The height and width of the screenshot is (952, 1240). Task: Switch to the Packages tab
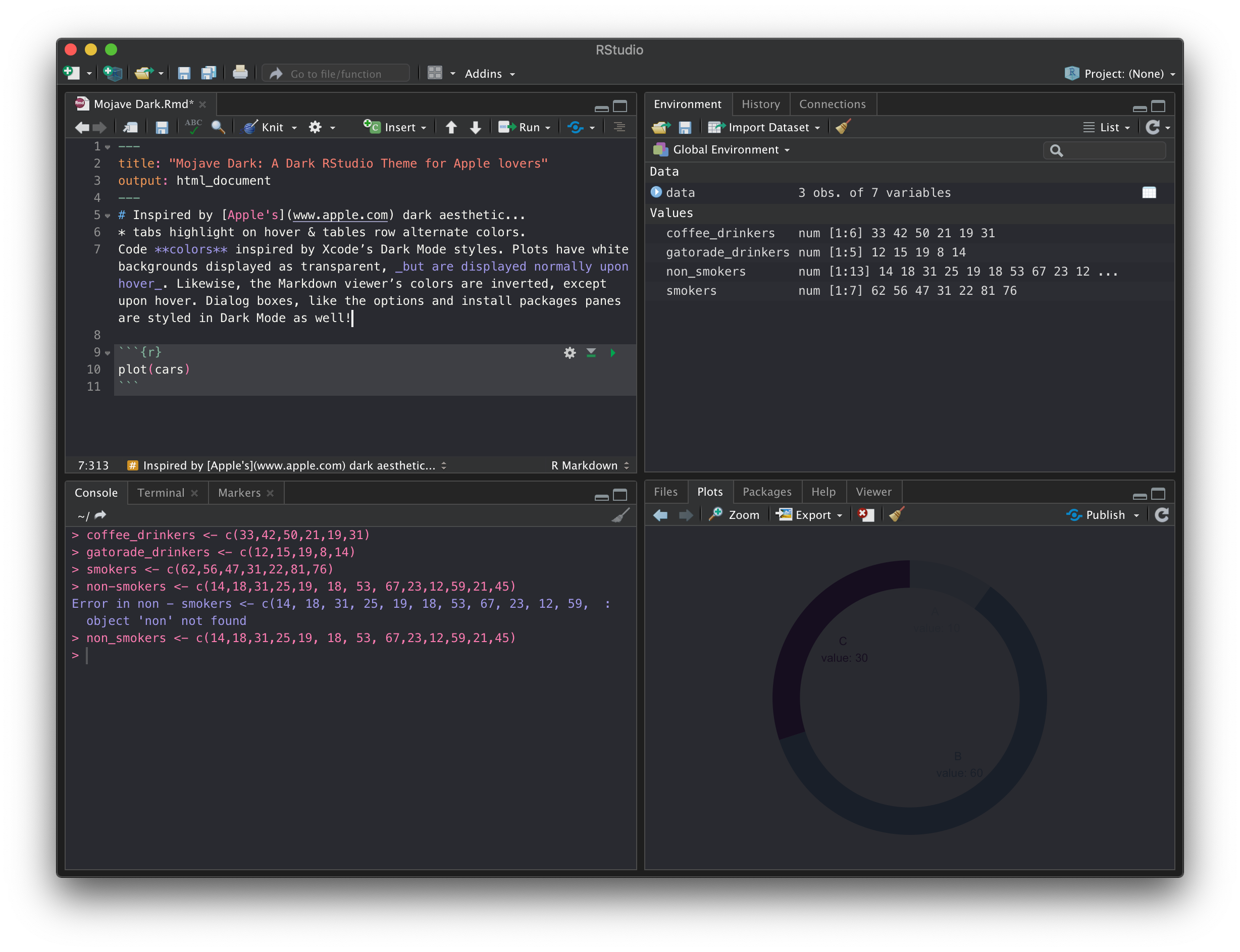[767, 492]
